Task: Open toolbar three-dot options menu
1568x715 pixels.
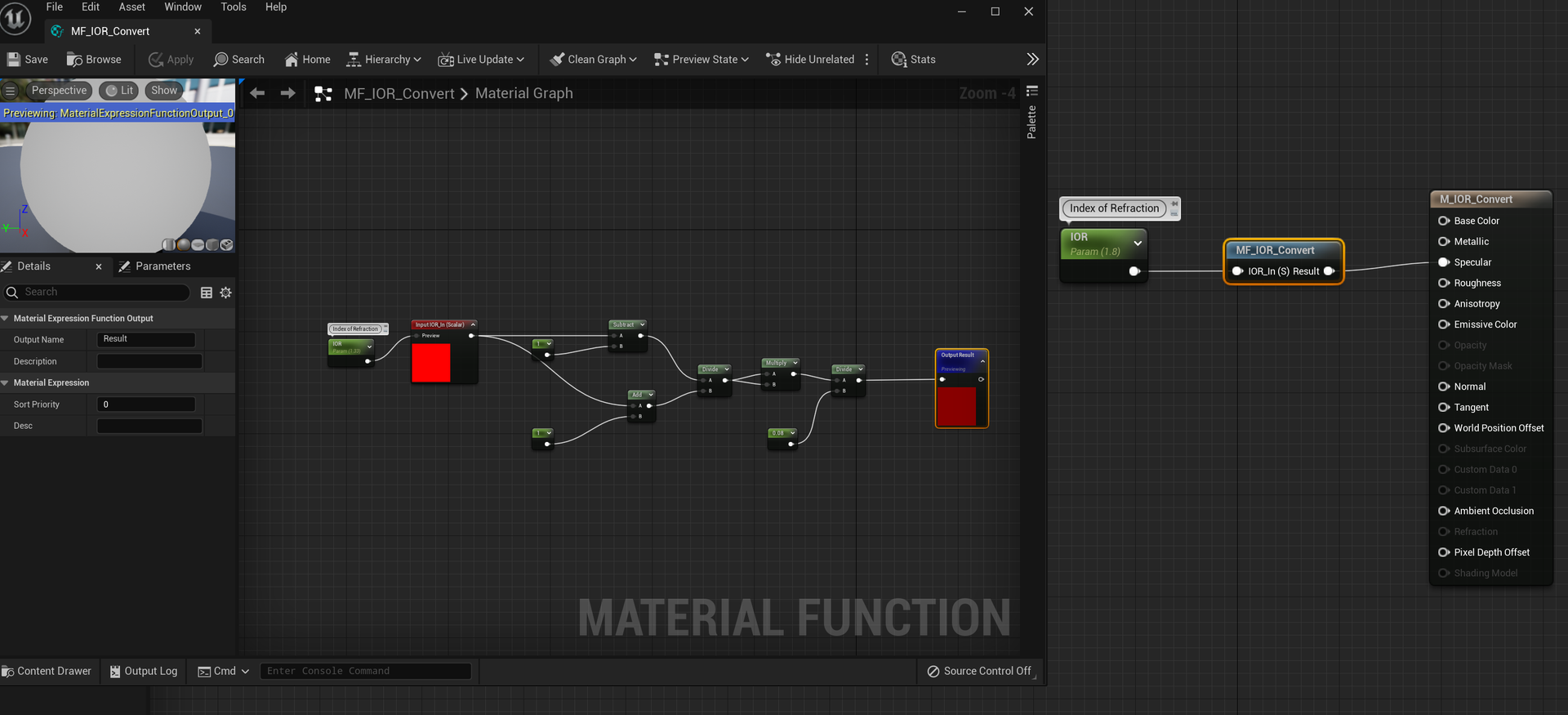Action: [x=866, y=60]
